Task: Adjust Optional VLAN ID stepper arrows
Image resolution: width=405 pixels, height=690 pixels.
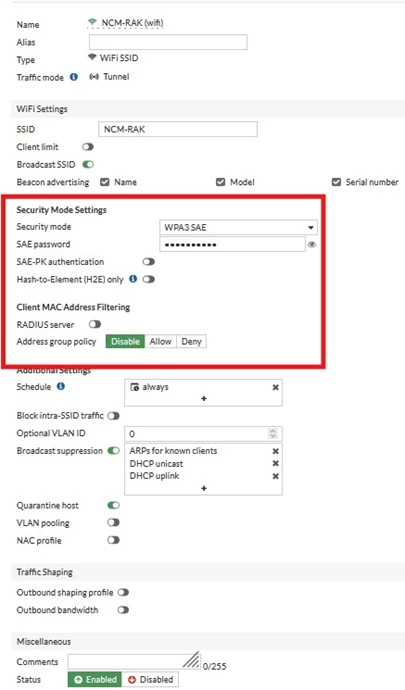Action: point(273,434)
